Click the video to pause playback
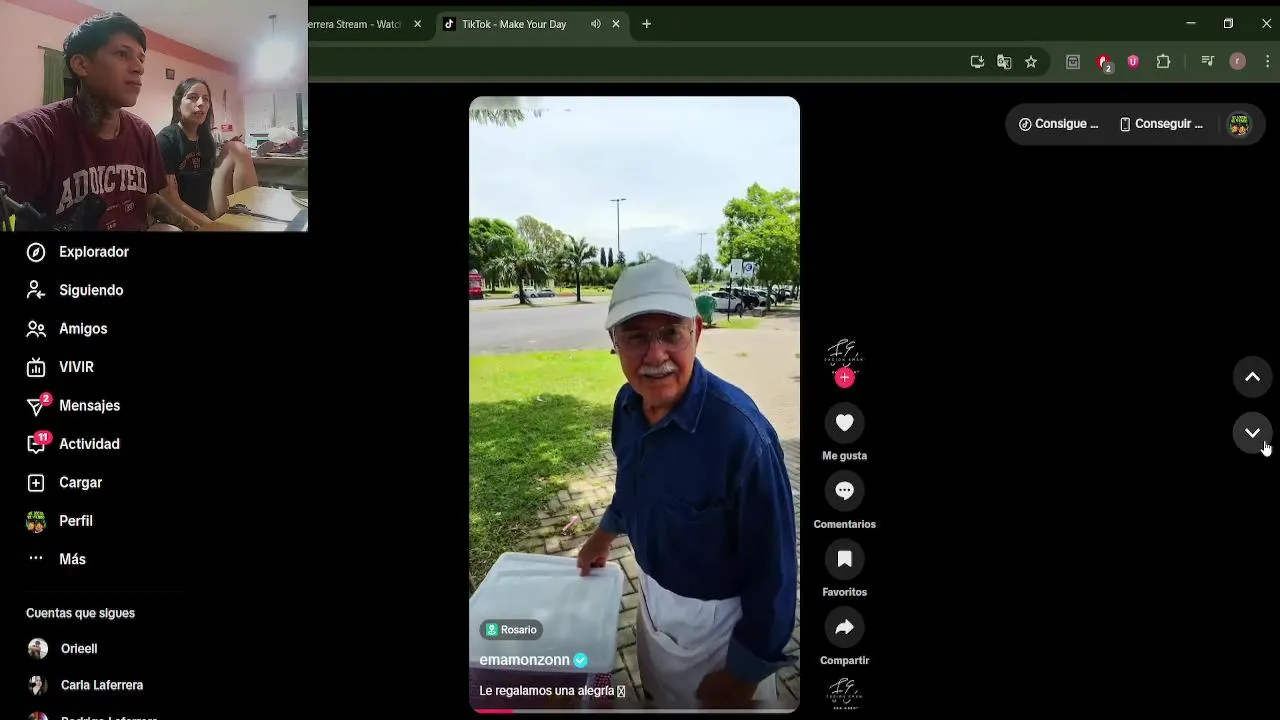Viewport: 1280px width, 720px height. tap(634, 404)
